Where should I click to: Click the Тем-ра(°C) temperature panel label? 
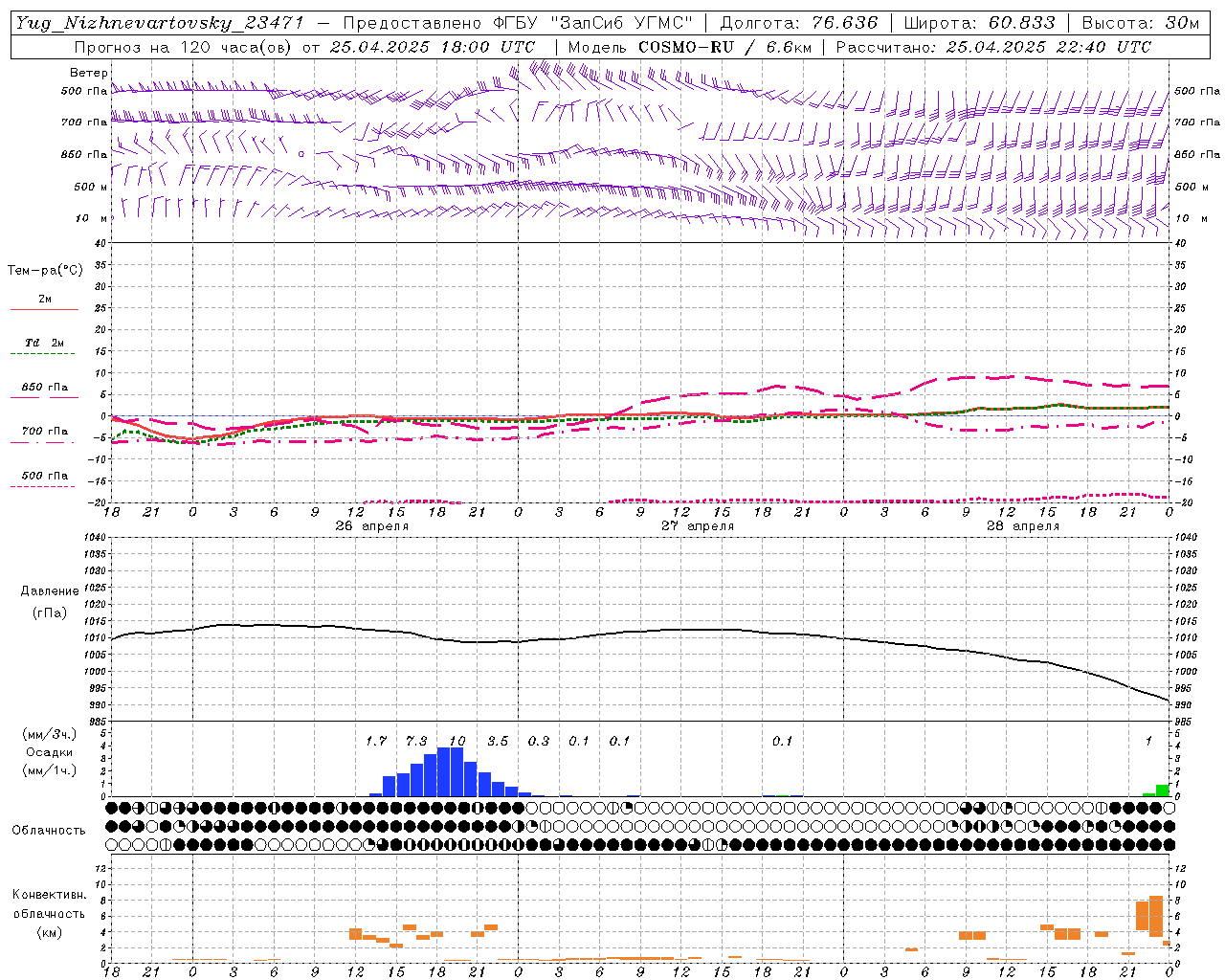(45, 271)
